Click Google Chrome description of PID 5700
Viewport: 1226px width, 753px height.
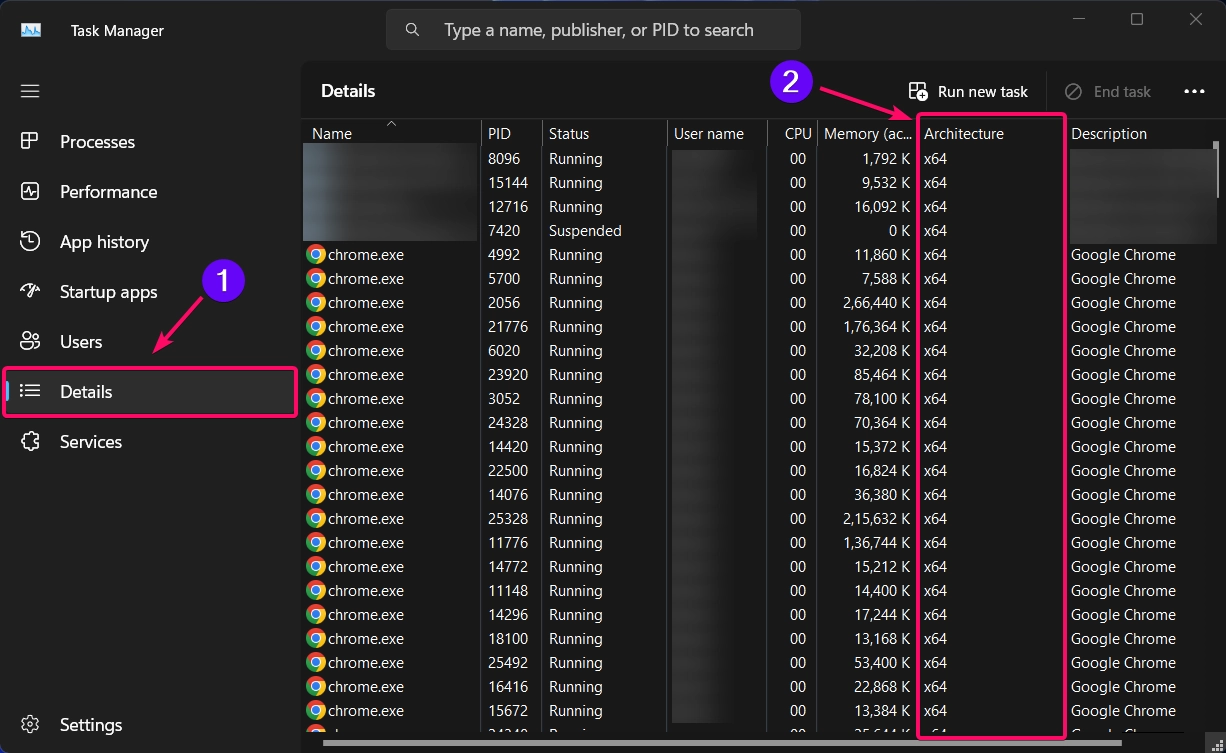pos(1123,278)
